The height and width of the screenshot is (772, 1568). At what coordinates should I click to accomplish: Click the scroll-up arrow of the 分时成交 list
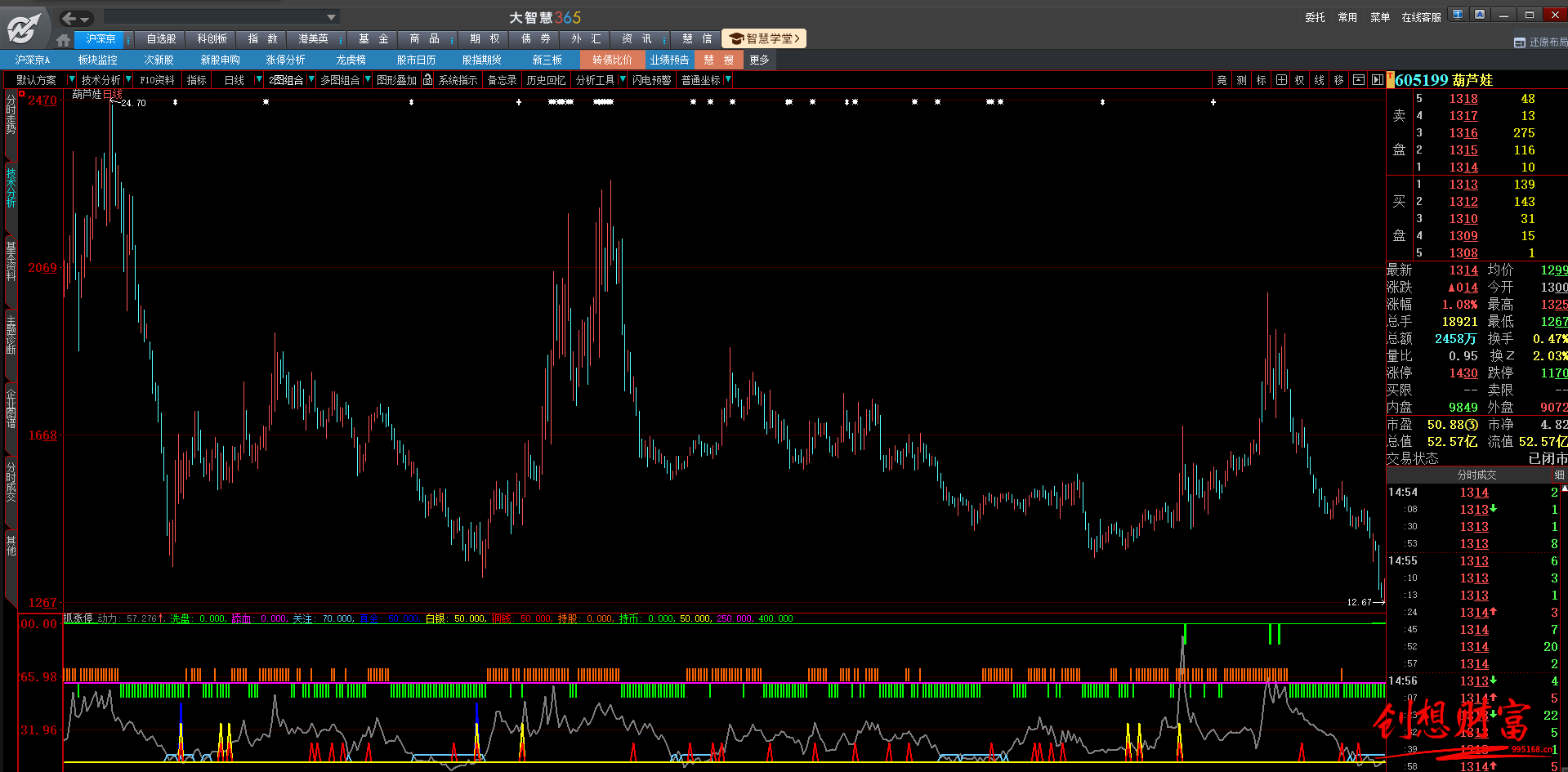click(x=1564, y=489)
